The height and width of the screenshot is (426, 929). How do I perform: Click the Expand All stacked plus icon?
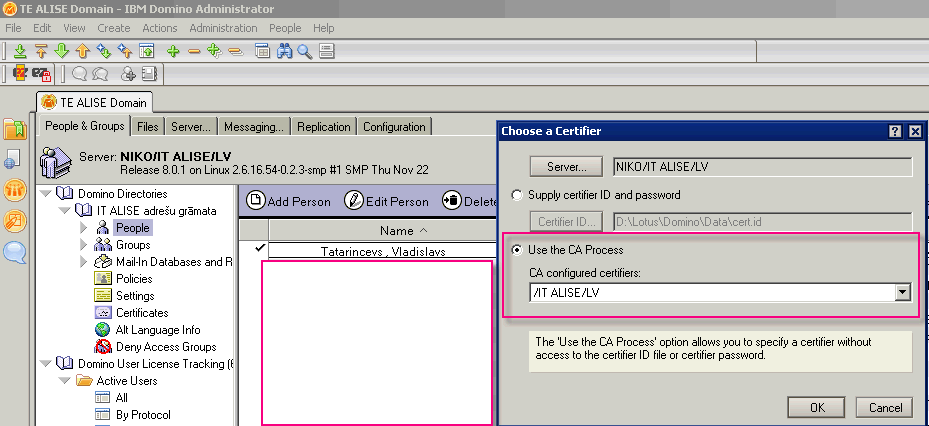click(x=214, y=51)
